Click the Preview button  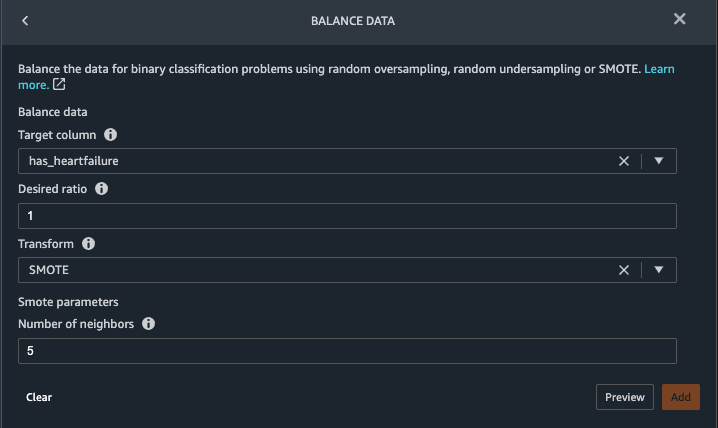pos(624,397)
